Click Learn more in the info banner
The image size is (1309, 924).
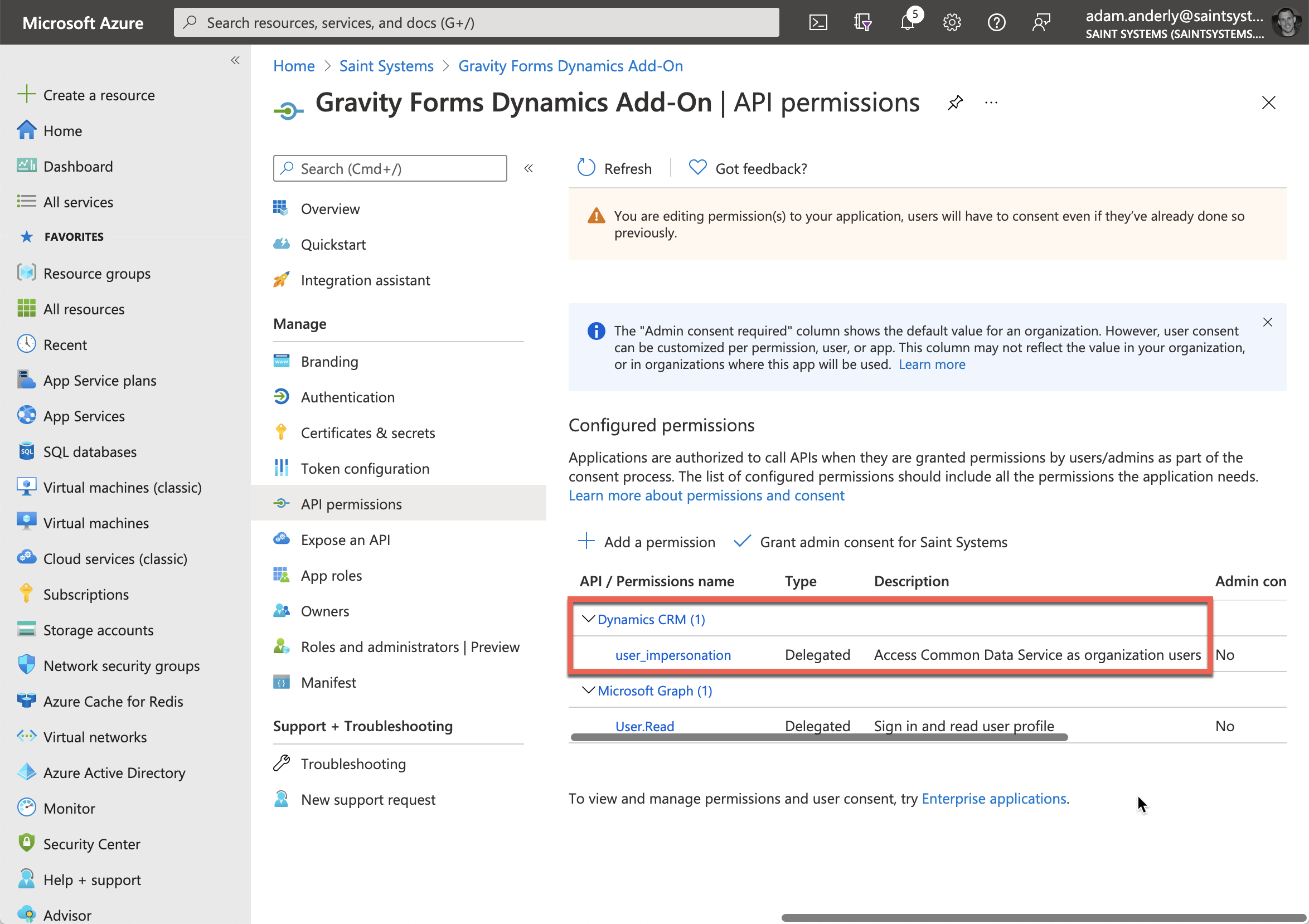pyautogui.click(x=932, y=364)
